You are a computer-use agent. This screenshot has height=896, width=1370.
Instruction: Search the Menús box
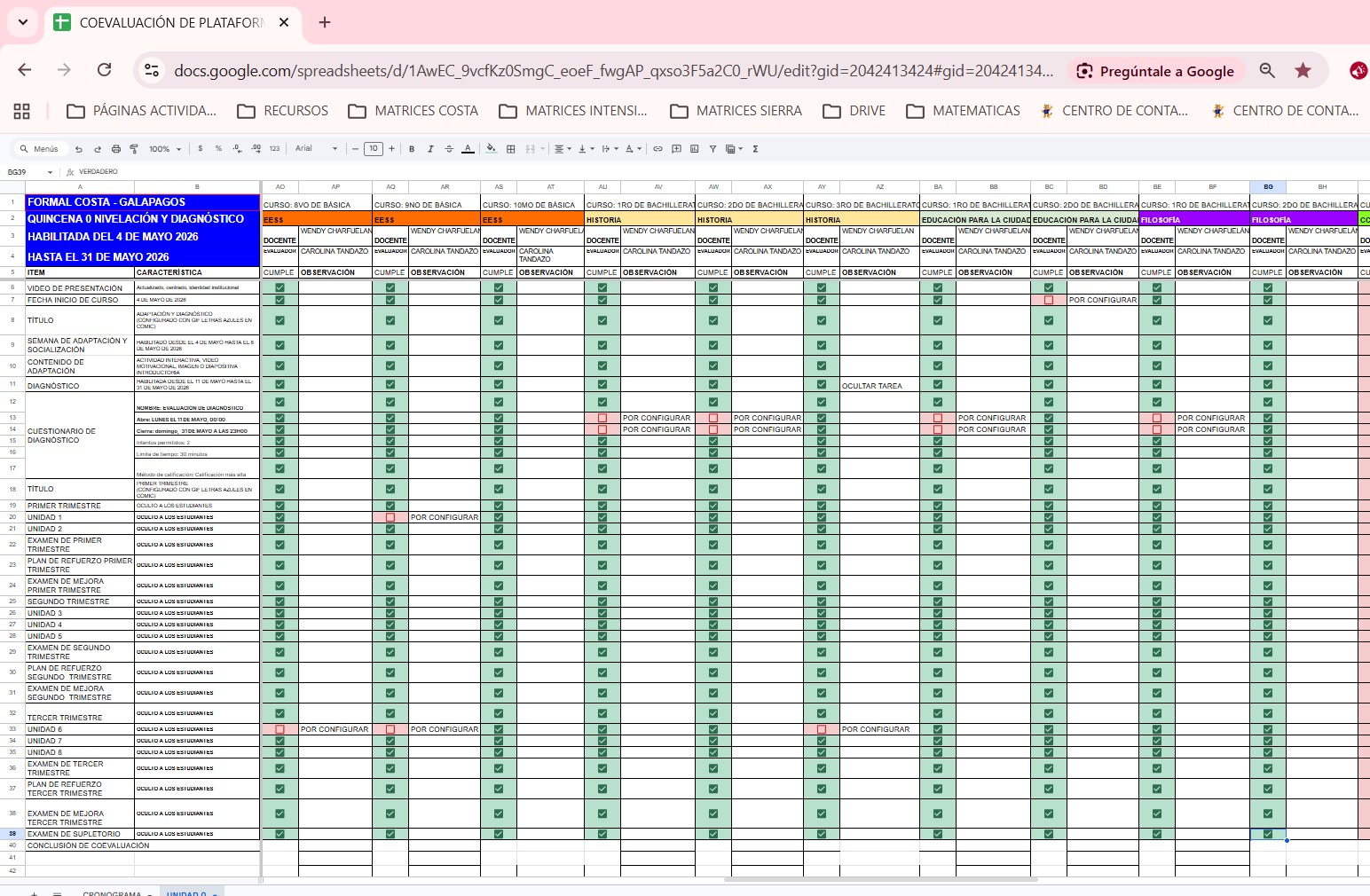point(39,149)
